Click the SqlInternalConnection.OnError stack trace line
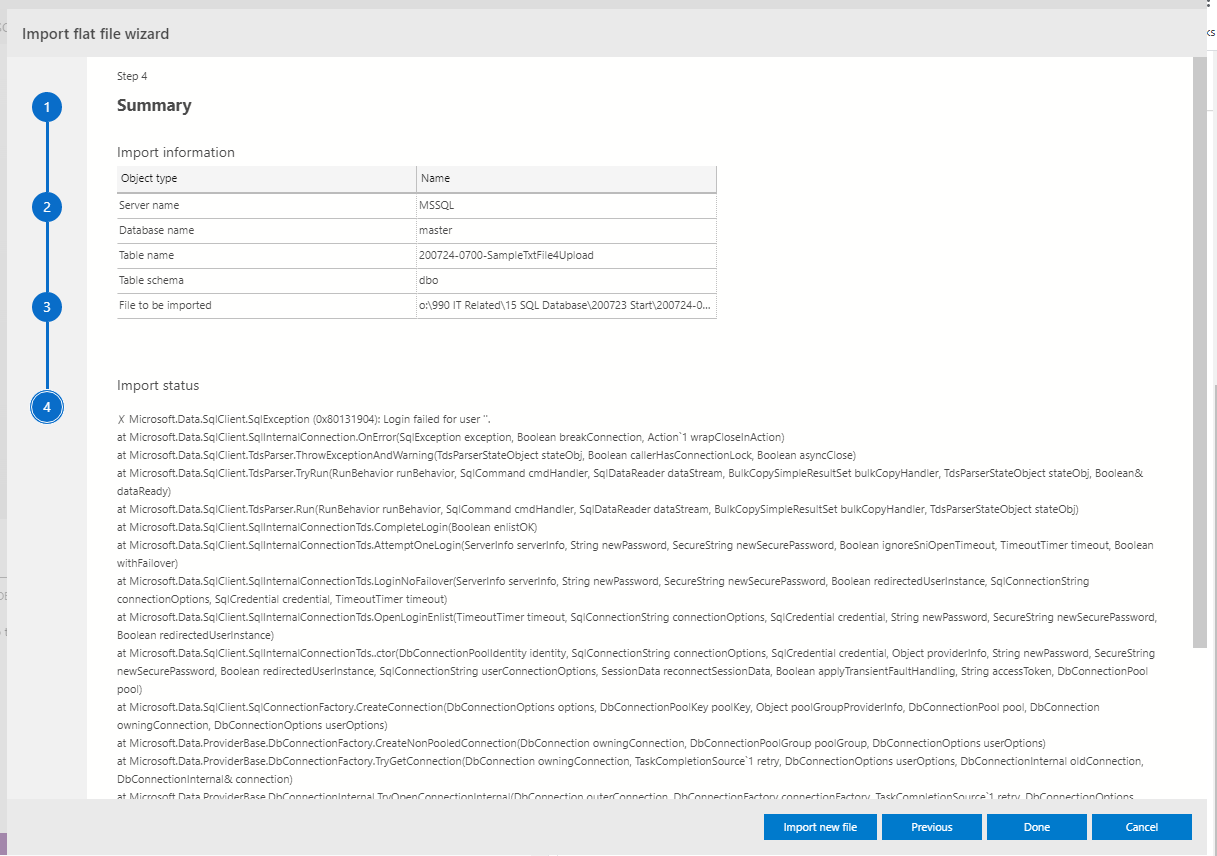Viewport: 1217px width, 856px height. tap(451, 437)
